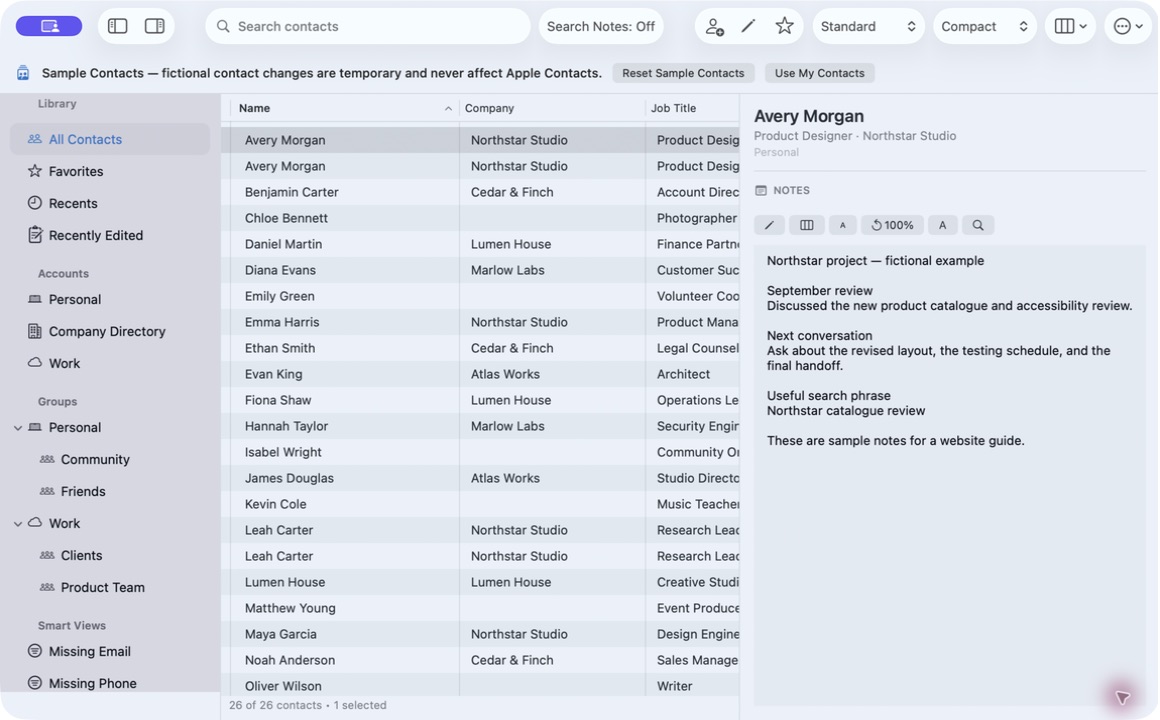Select the Work account under Accounts
1160x720 pixels.
[x=109, y=363]
